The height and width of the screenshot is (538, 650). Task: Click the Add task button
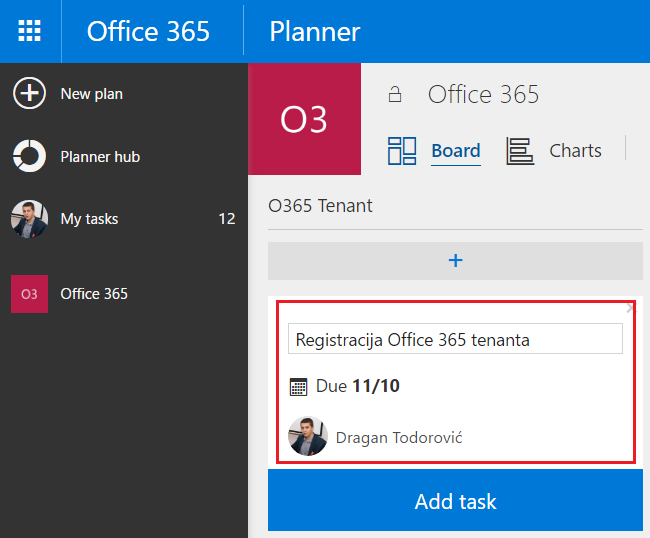pyautogui.click(x=455, y=500)
